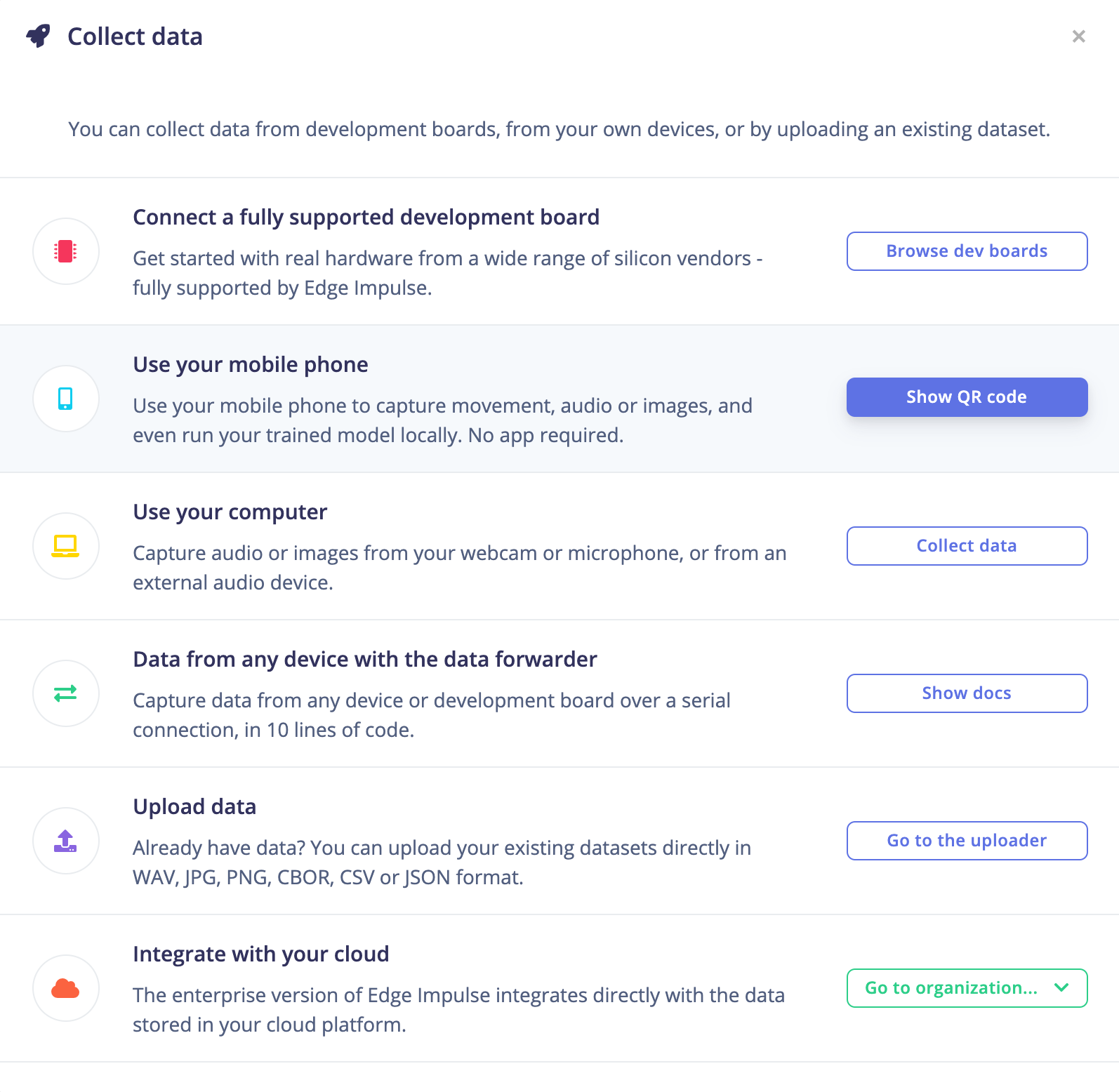Screen dimensions: 1119x1092
Task: Close the Collect data dialog
Action: (1078, 36)
